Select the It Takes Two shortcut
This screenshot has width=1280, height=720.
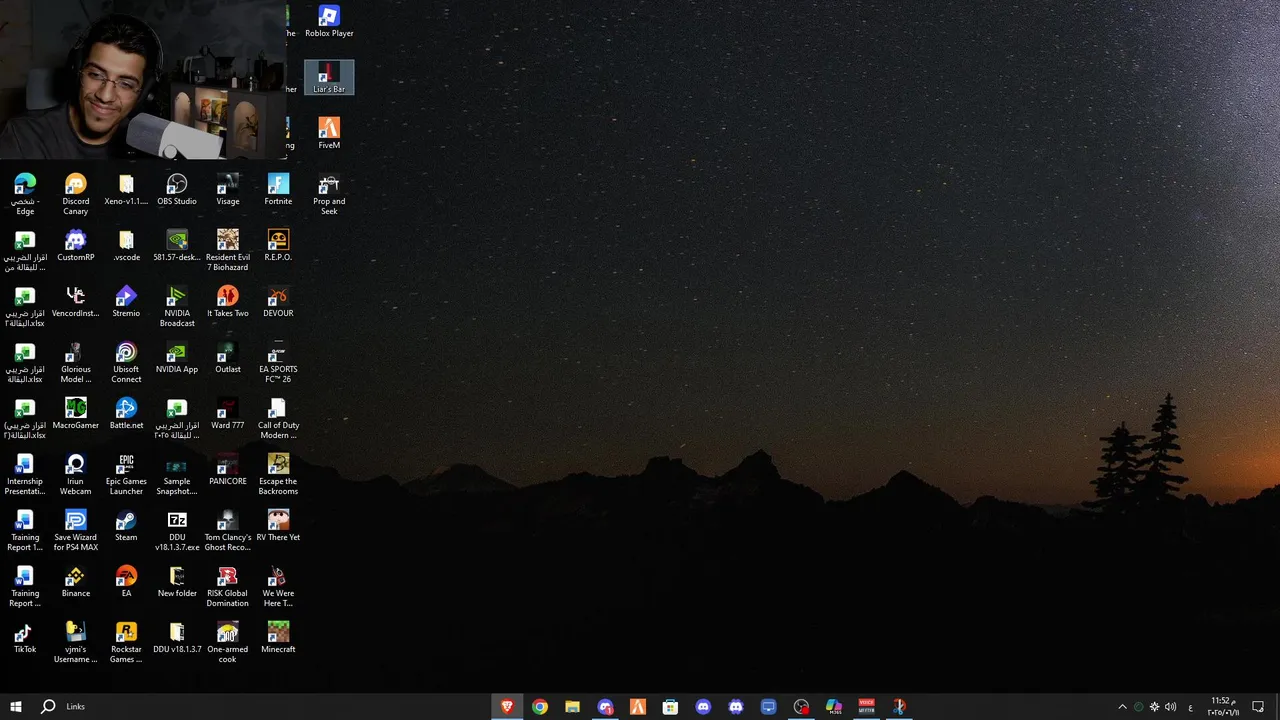(228, 302)
